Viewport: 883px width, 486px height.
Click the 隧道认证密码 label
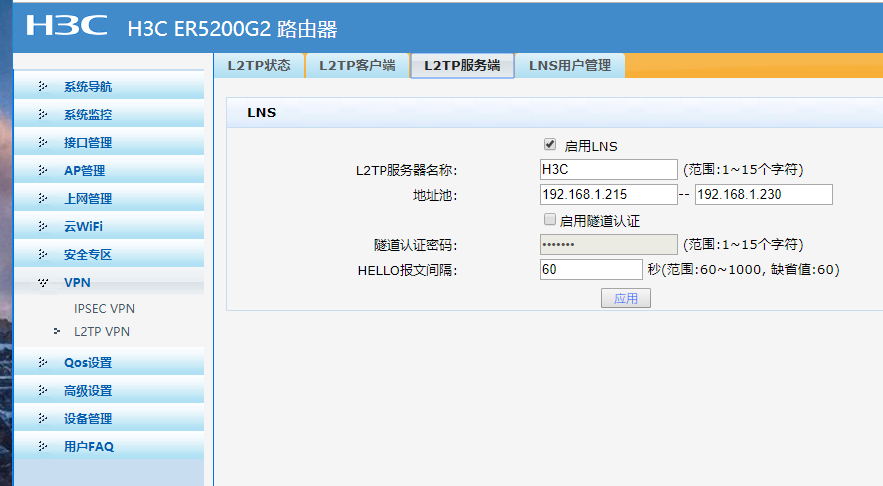point(416,246)
